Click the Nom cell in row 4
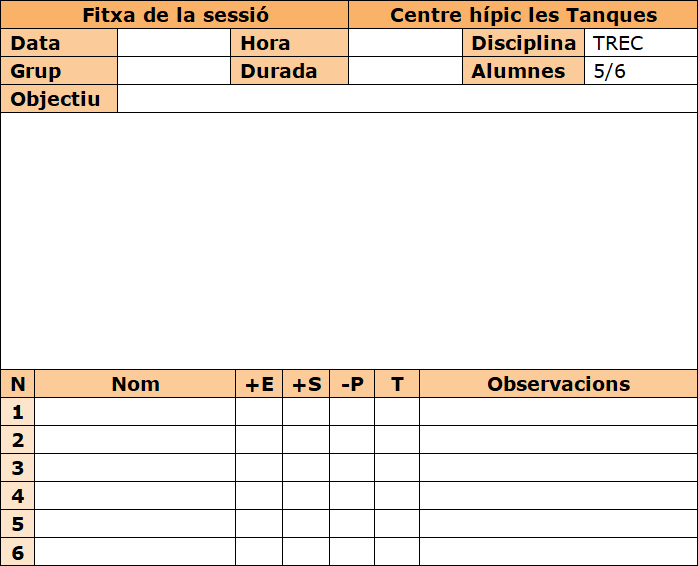Image resolution: width=698 pixels, height=566 pixels. 135,496
